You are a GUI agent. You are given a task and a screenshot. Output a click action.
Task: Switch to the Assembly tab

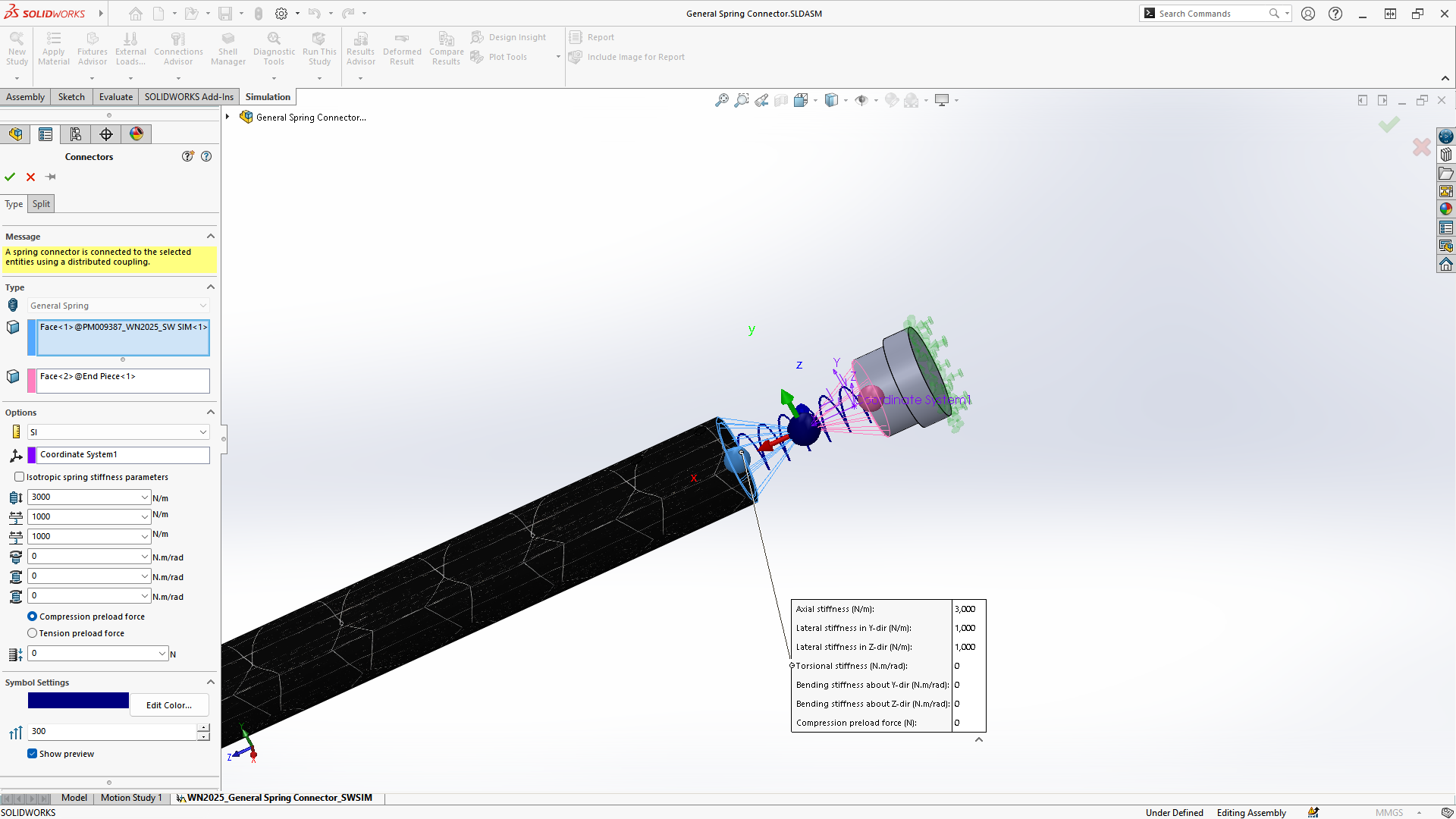(26, 96)
